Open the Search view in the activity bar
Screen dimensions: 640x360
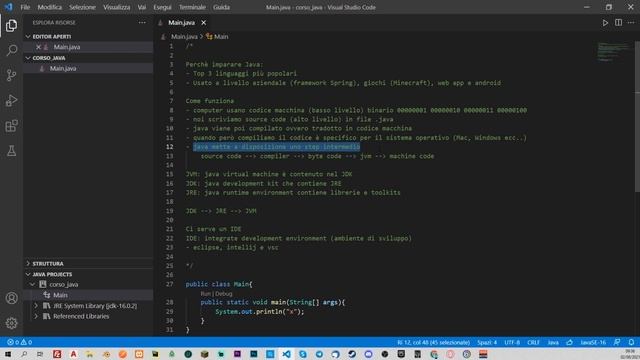coord(11,50)
